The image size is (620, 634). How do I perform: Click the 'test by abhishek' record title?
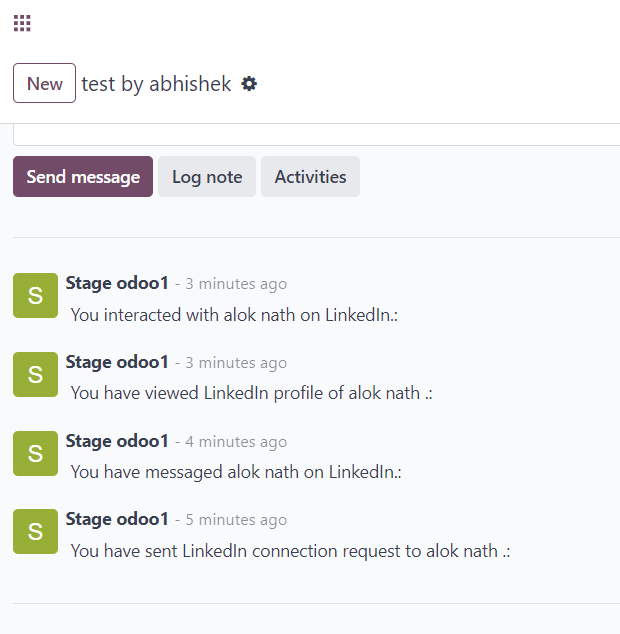tap(156, 84)
